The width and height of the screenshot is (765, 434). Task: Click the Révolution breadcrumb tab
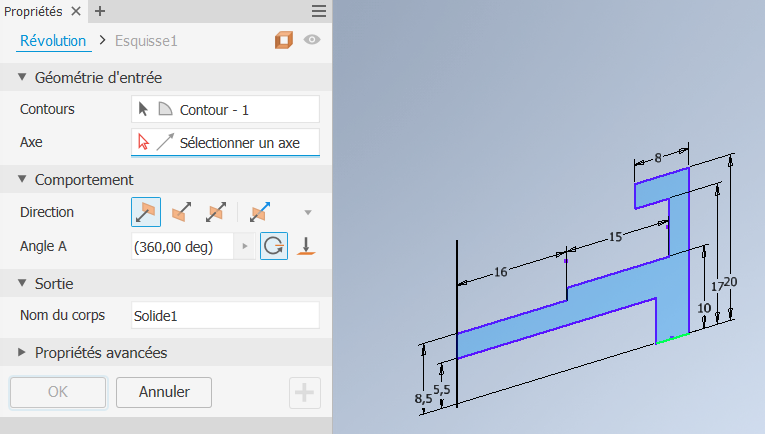53,41
